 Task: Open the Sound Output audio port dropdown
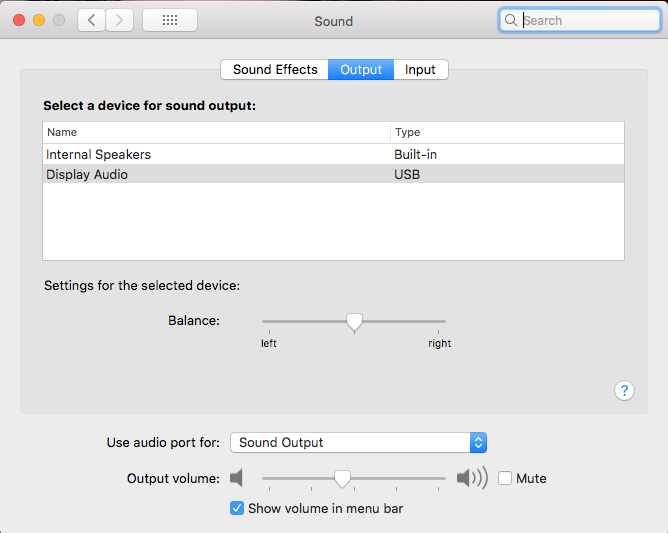(x=358, y=442)
